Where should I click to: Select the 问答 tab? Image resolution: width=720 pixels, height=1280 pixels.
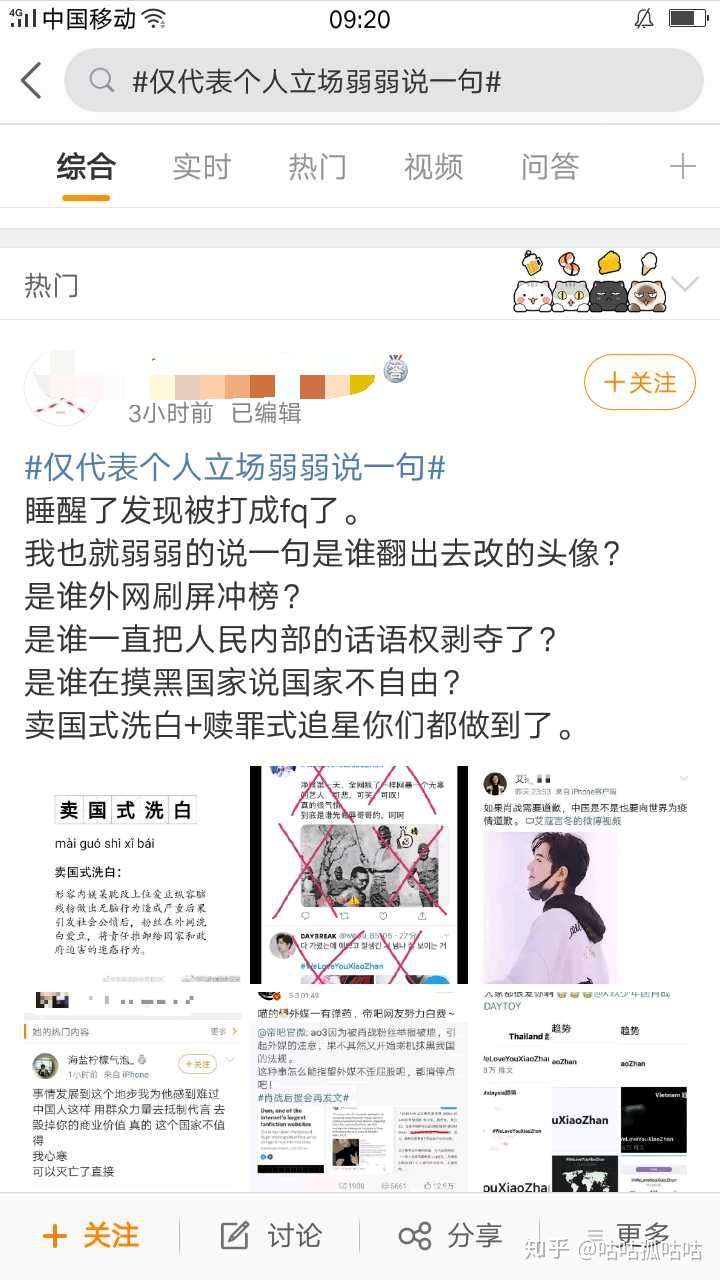coord(549,167)
